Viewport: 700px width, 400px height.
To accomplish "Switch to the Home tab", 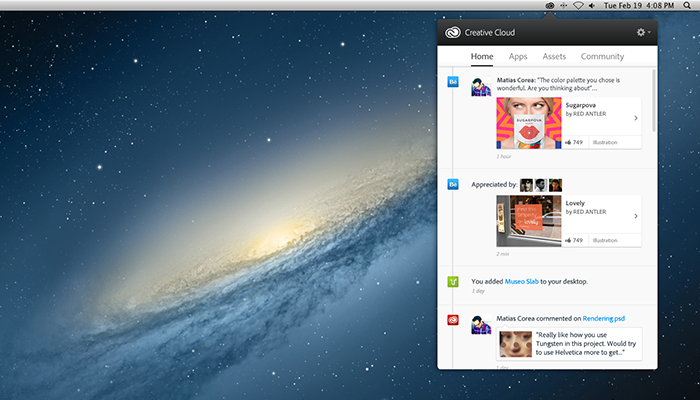I will [x=482, y=57].
